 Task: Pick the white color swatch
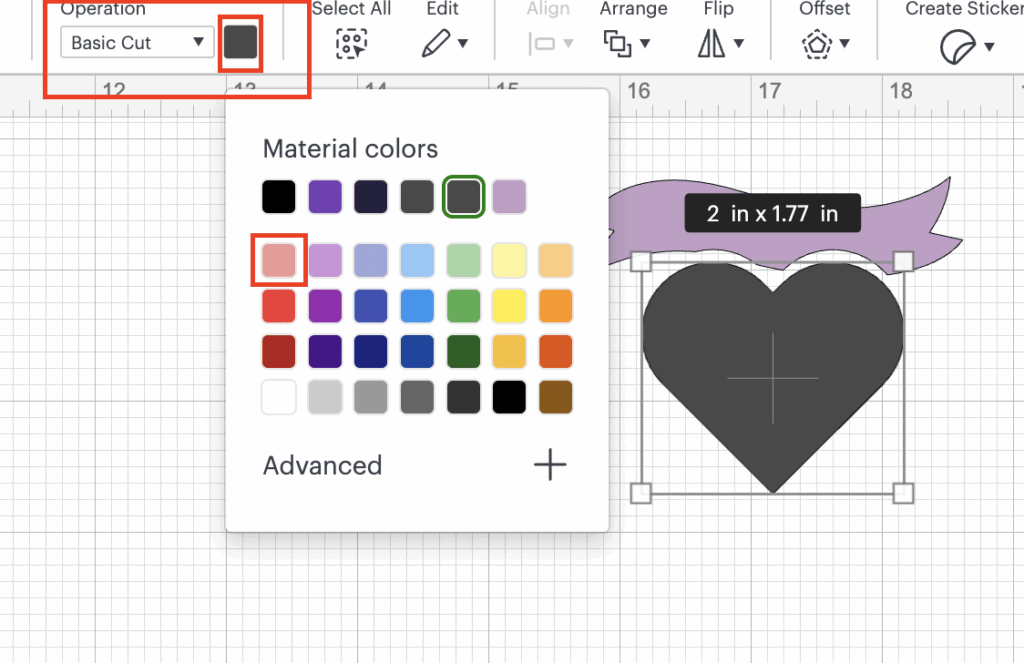click(x=278, y=397)
